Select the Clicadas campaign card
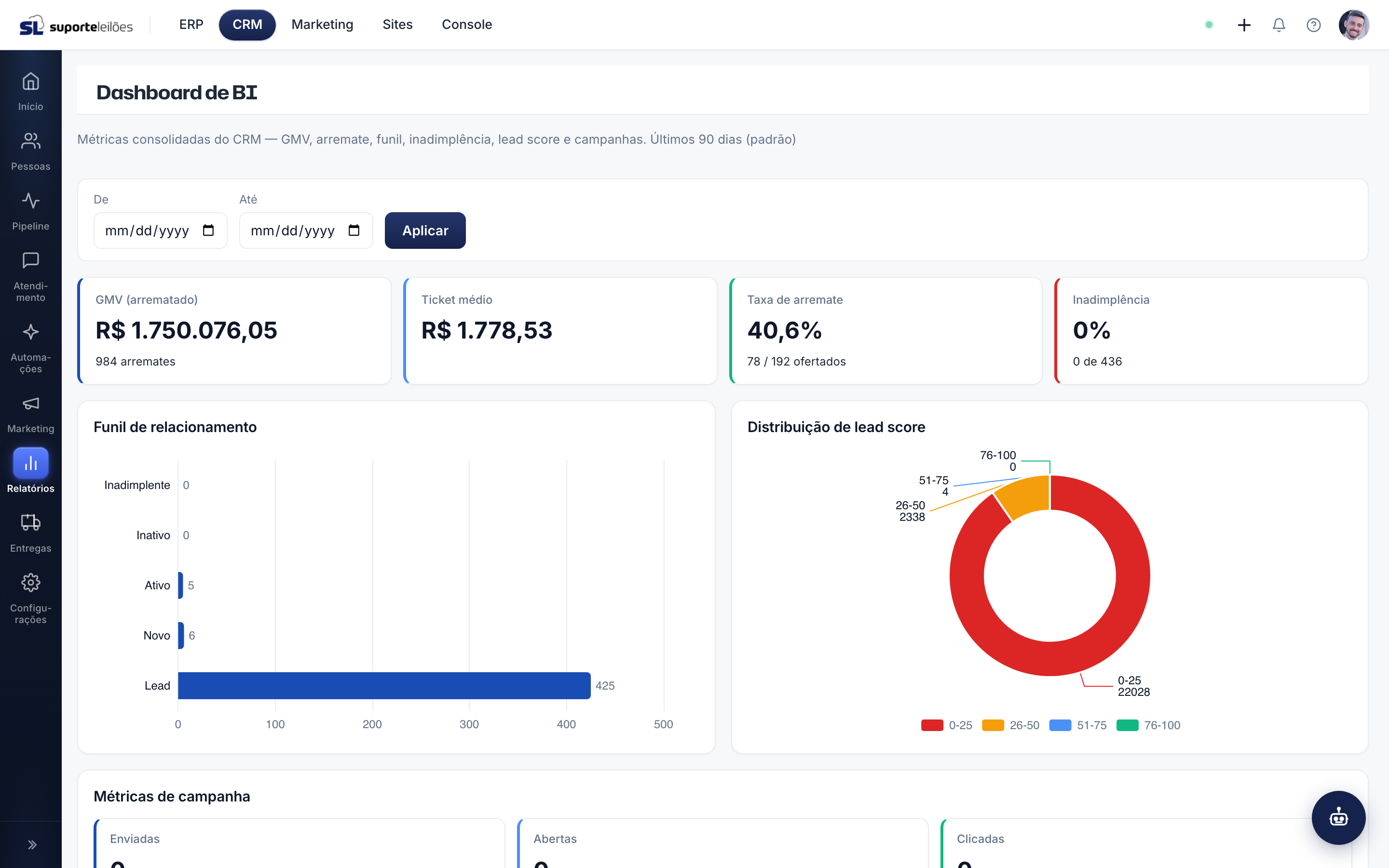This screenshot has height=868, width=1389. (x=1146, y=843)
